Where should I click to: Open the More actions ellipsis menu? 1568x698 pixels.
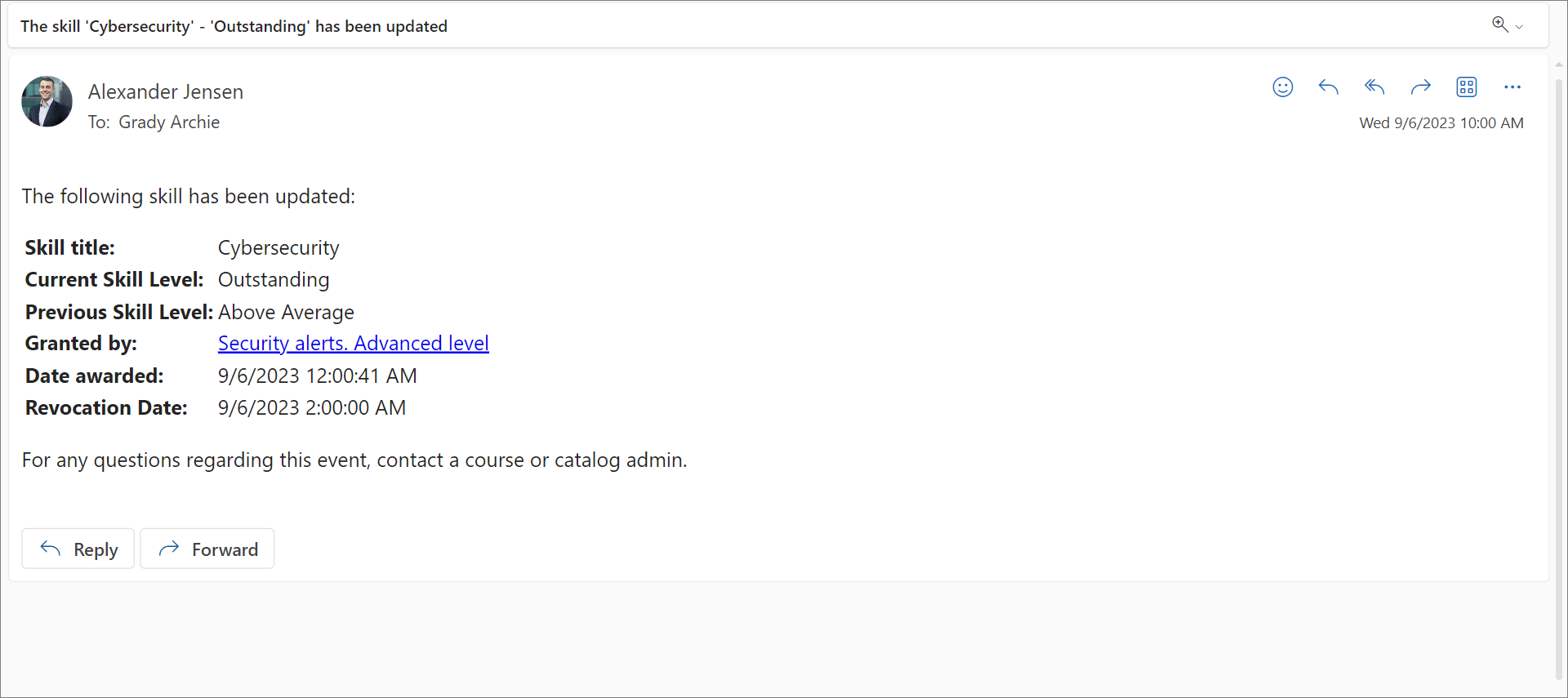coord(1512,87)
